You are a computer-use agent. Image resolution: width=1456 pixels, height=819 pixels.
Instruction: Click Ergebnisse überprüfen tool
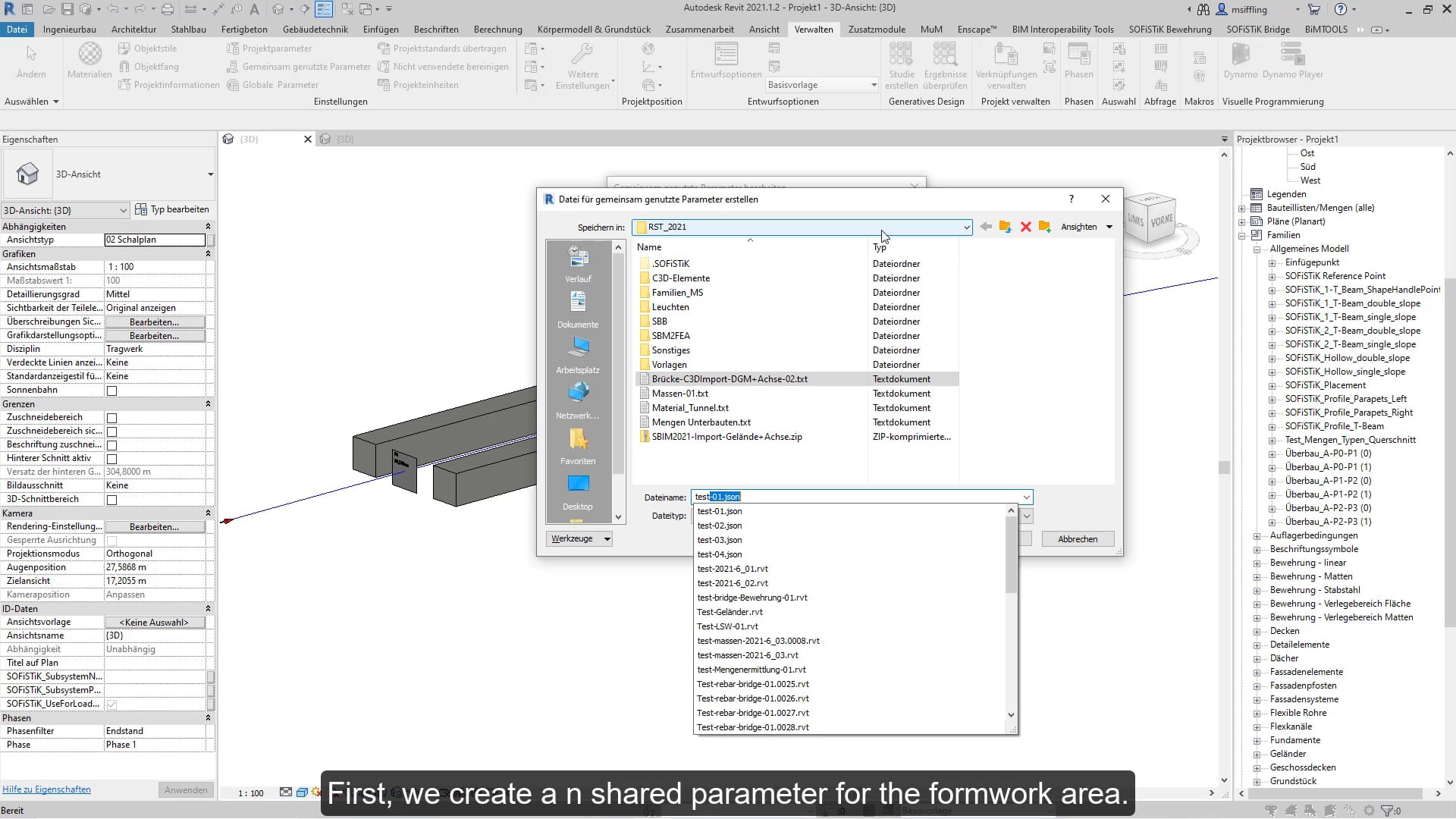945,67
